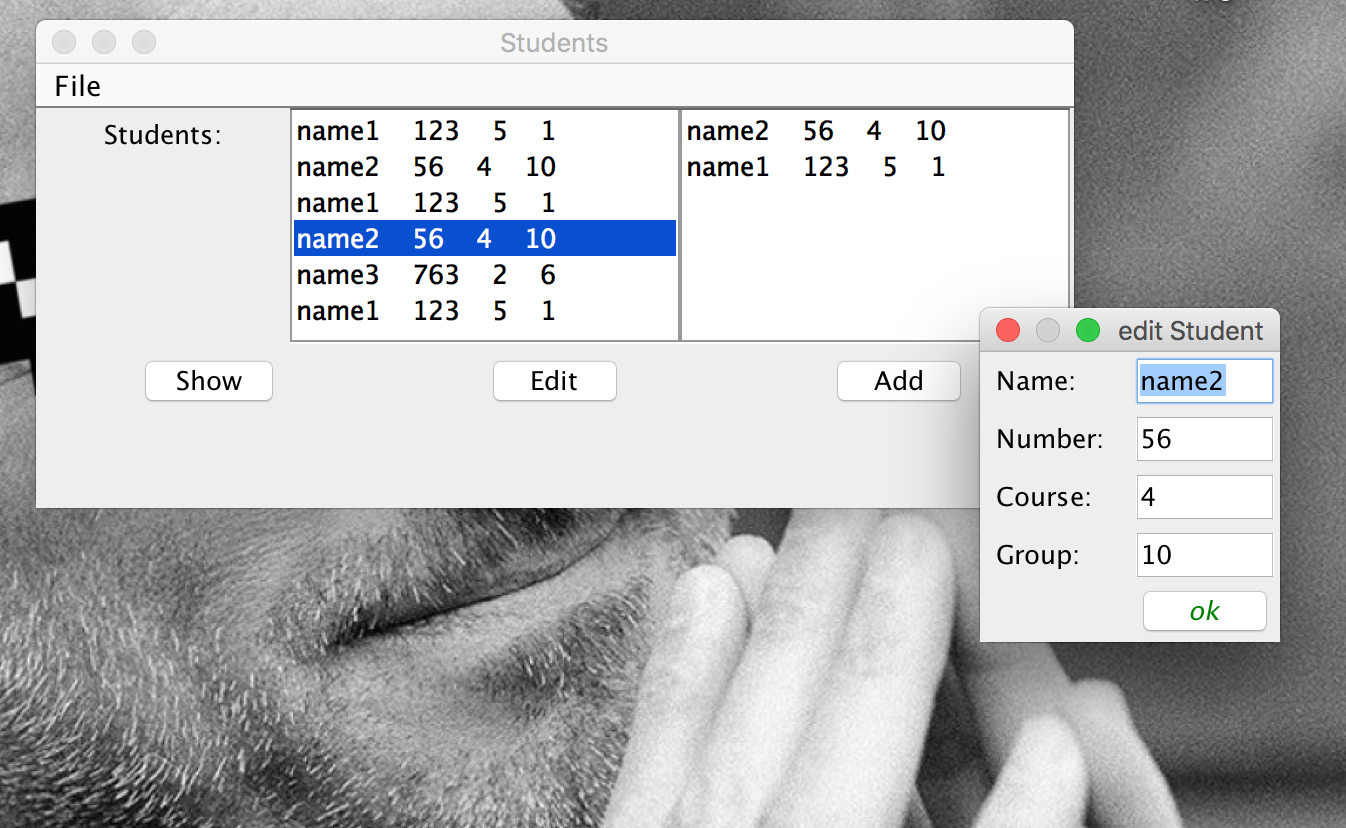Confirm with the ok button

[1205, 611]
